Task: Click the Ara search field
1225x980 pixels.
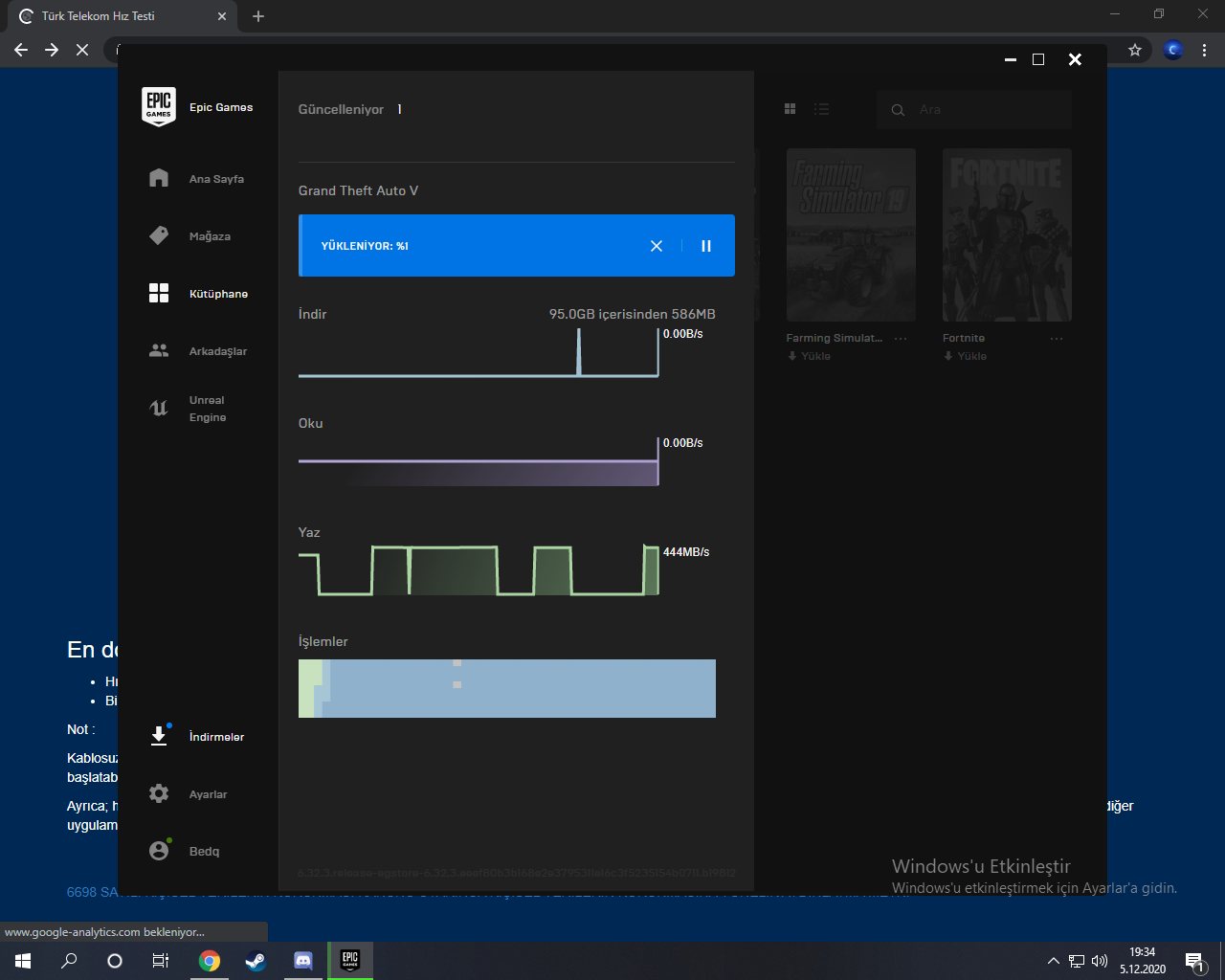Action: click(986, 110)
